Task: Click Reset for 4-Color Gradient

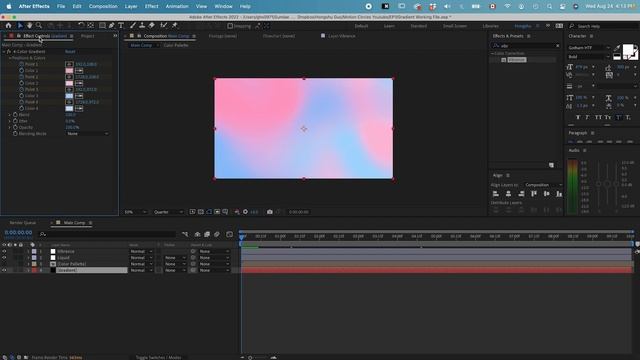Action: coord(70,52)
